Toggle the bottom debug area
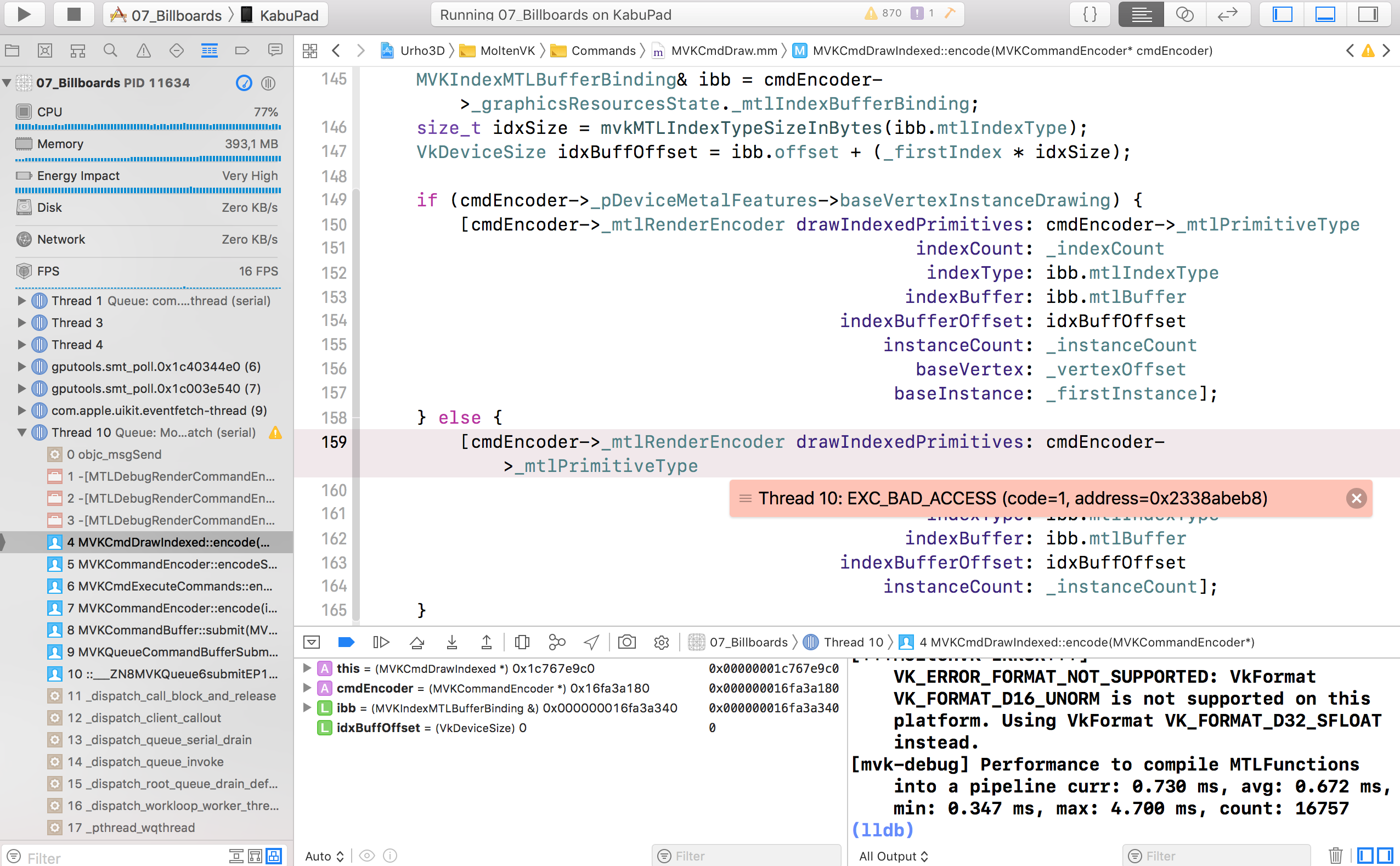 coord(1325,14)
